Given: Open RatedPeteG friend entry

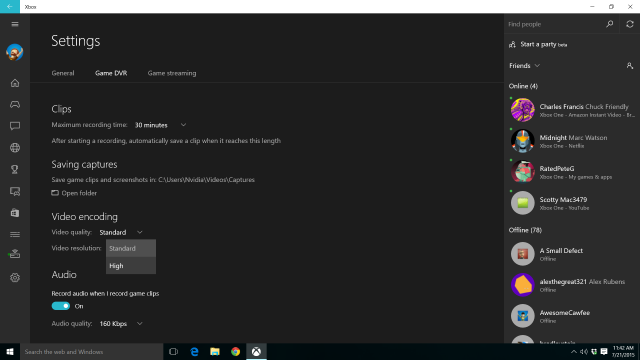Looking at the screenshot, I should click(572, 172).
